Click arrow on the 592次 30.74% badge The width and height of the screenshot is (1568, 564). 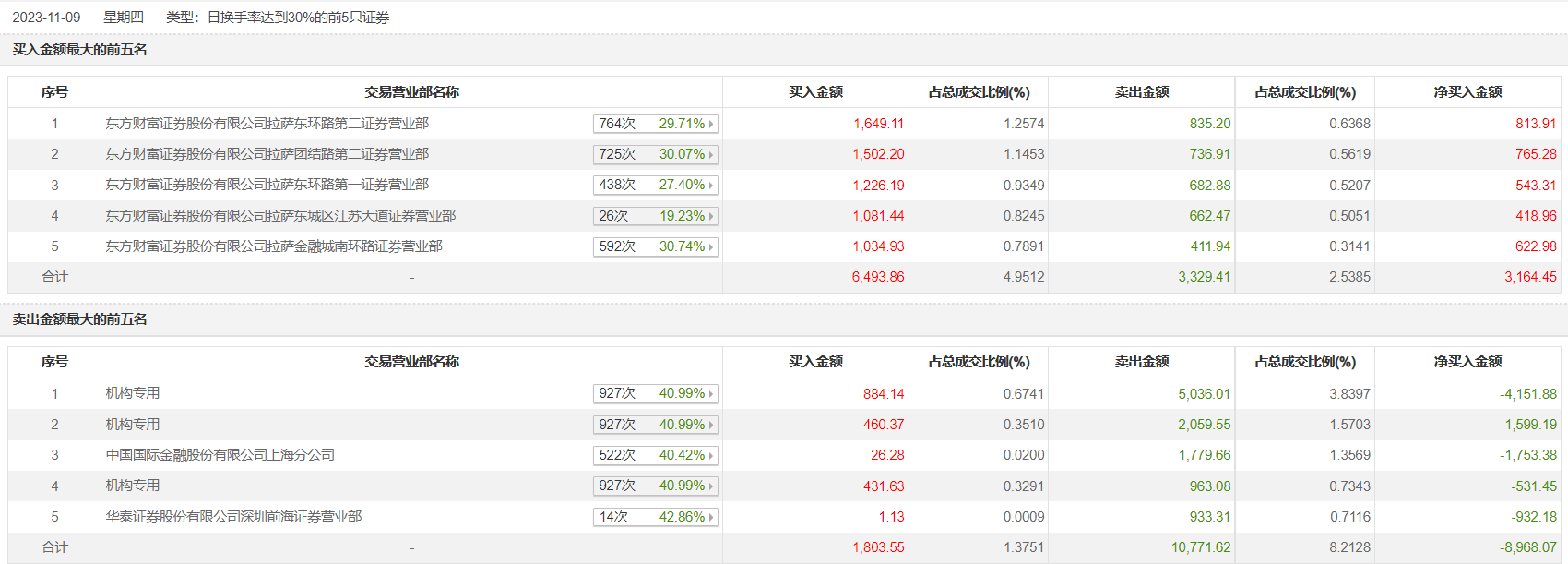(x=711, y=246)
